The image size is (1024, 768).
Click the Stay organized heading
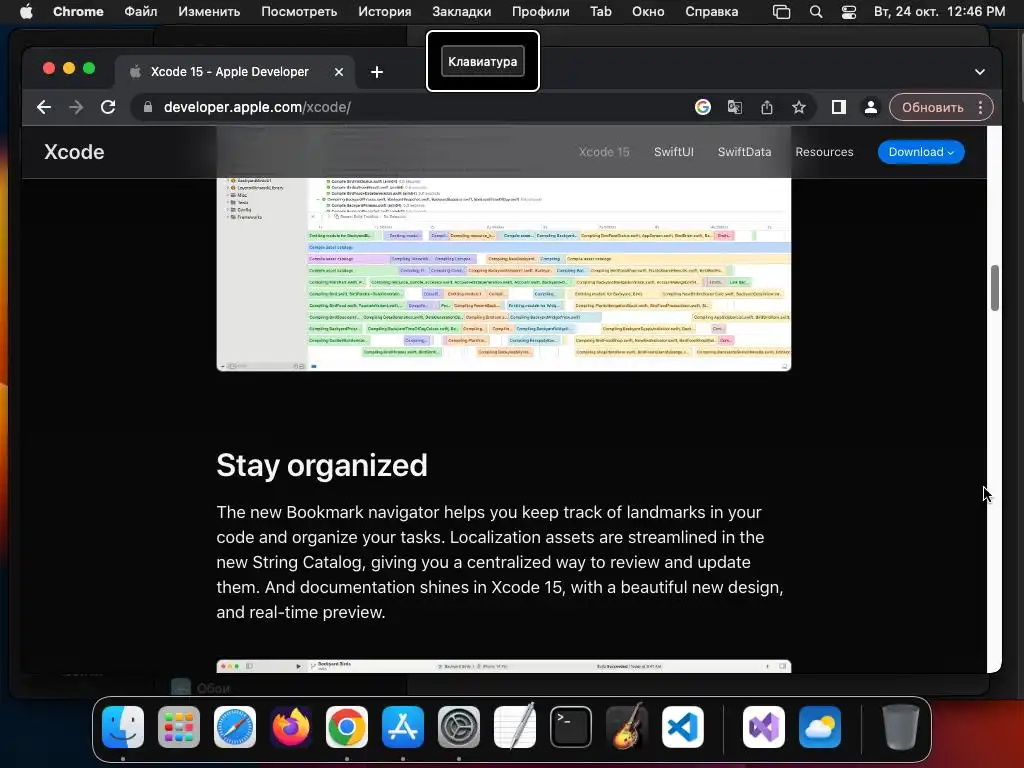[x=322, y=466]
